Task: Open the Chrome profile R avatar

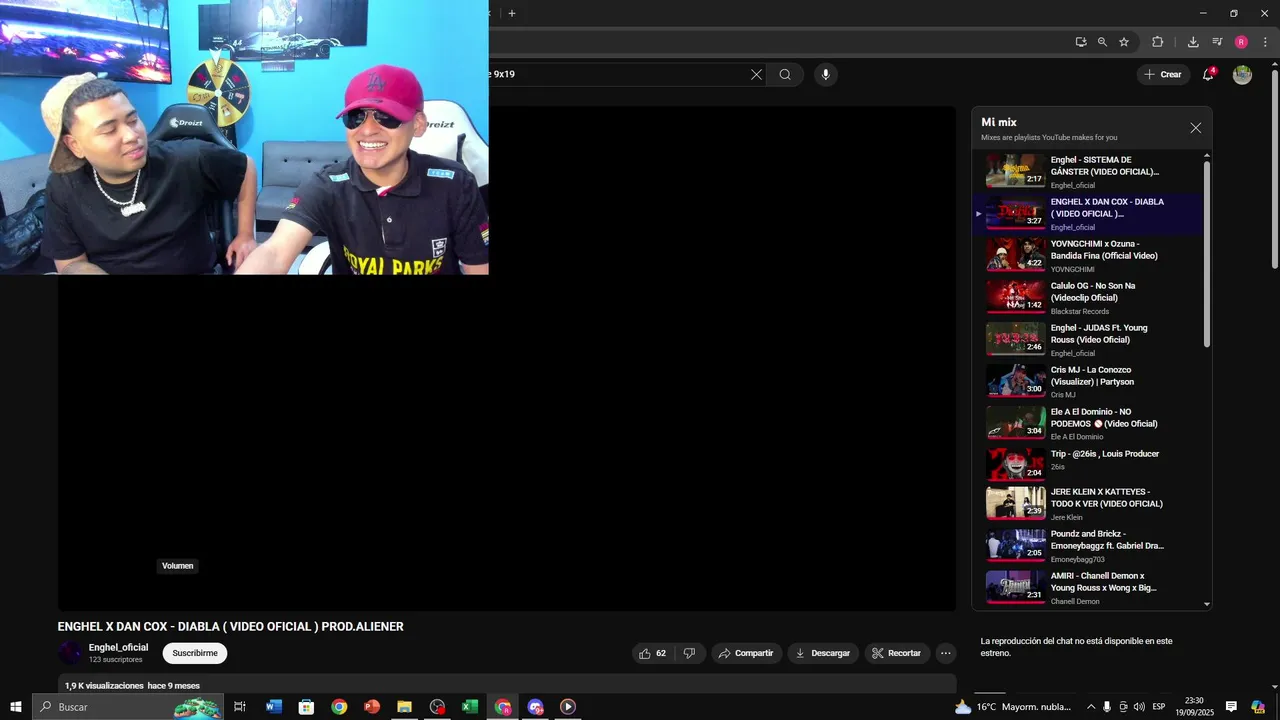Action: 1241,42
